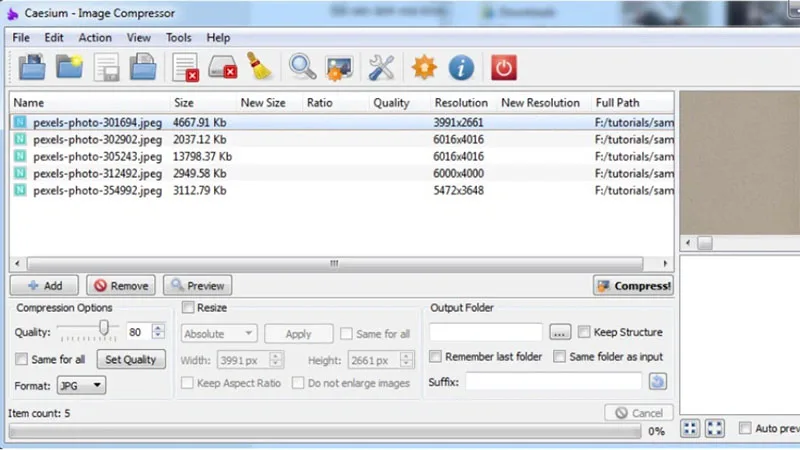
Task: Toggle Keep Aspect Ratio checkbox
Action: pos(187,383)
